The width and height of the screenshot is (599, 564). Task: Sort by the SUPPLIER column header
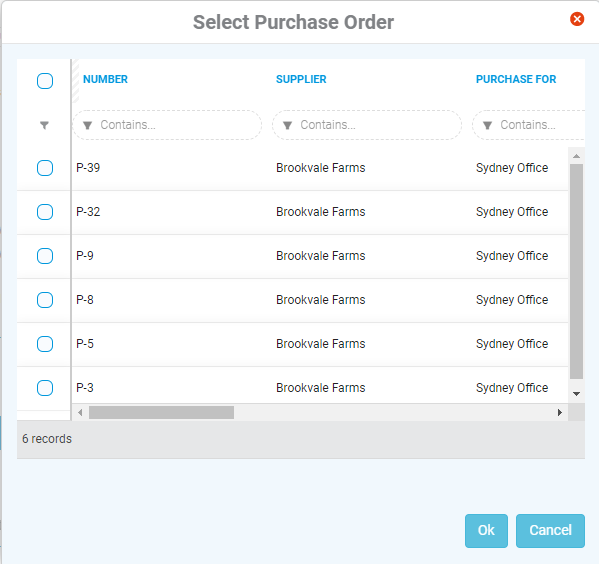(301, 79)
